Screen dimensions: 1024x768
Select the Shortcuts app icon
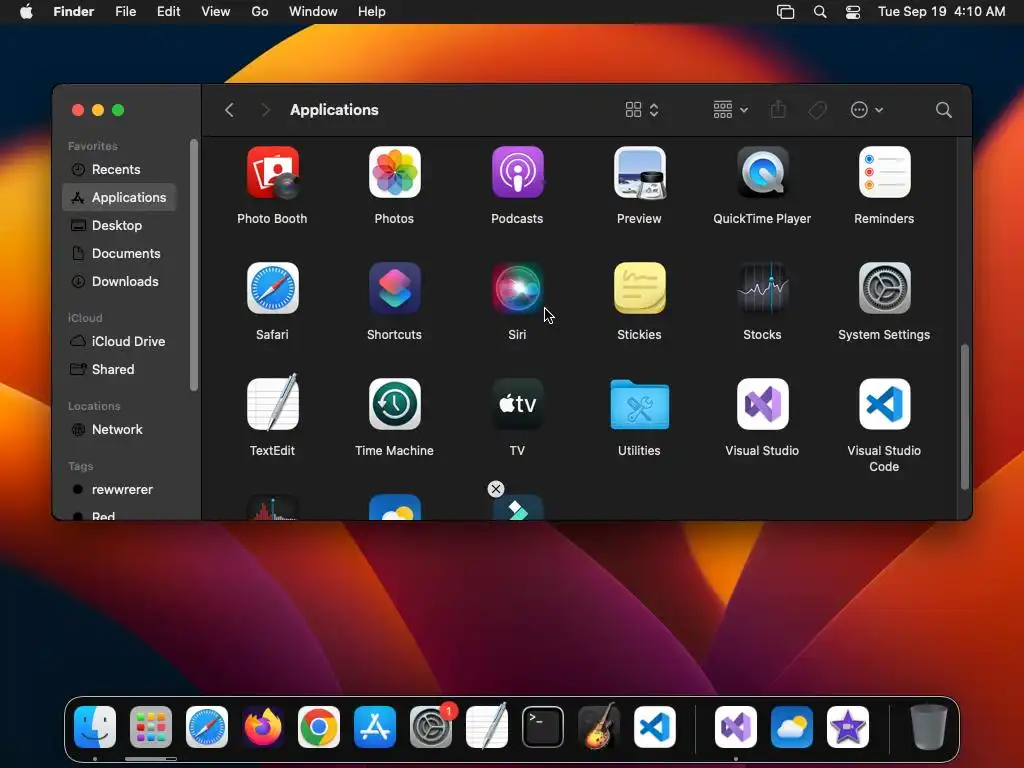pyautogui.click(x=394, y=288)
